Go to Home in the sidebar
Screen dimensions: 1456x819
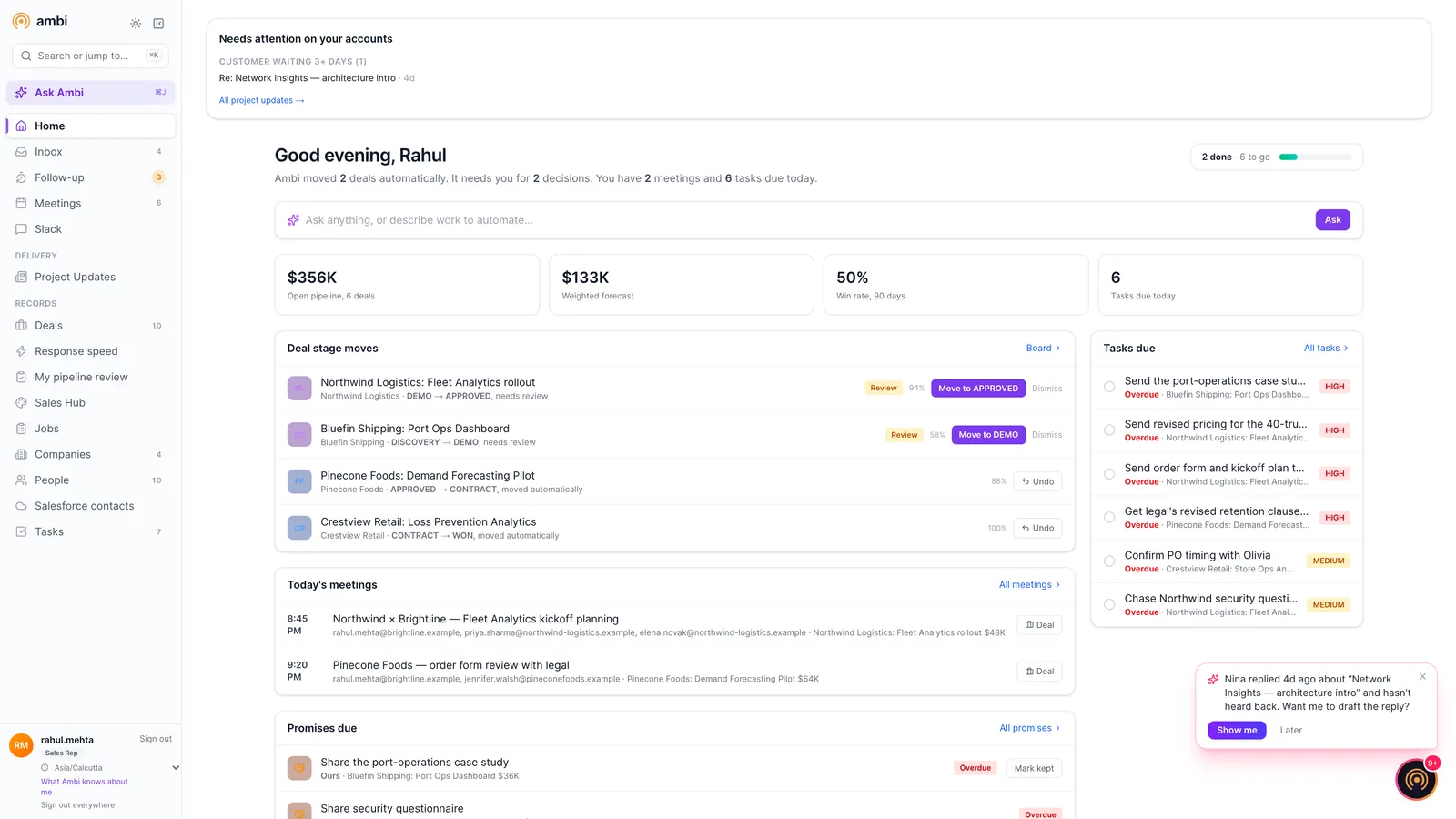(x=91, y=126)
